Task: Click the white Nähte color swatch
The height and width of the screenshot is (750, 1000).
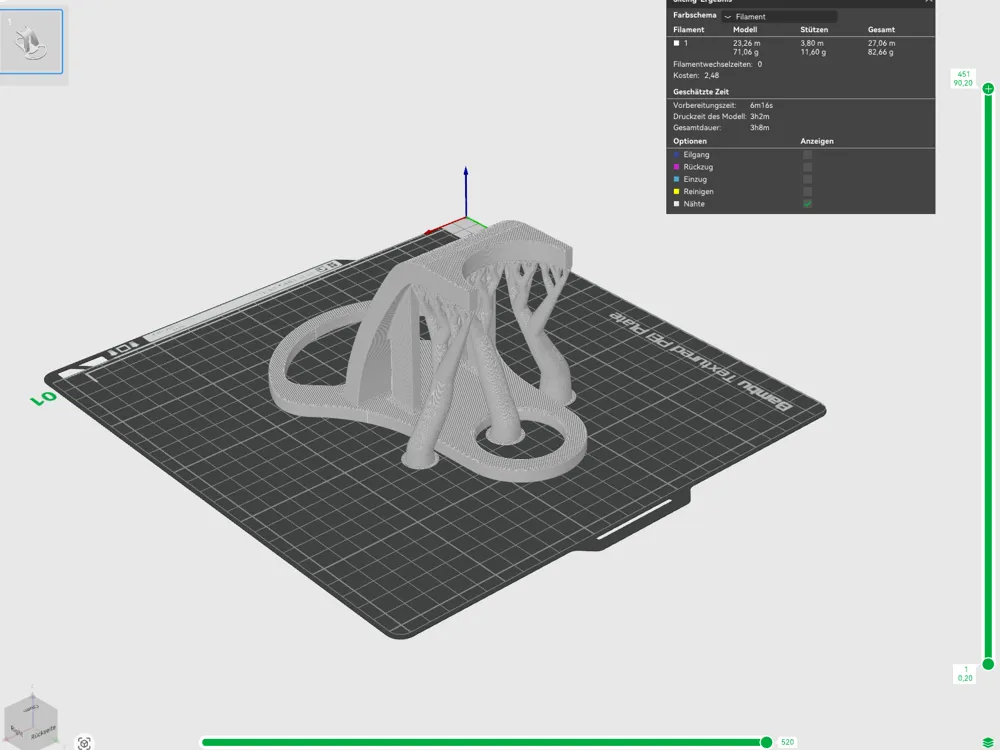Action: coord(677,203)
